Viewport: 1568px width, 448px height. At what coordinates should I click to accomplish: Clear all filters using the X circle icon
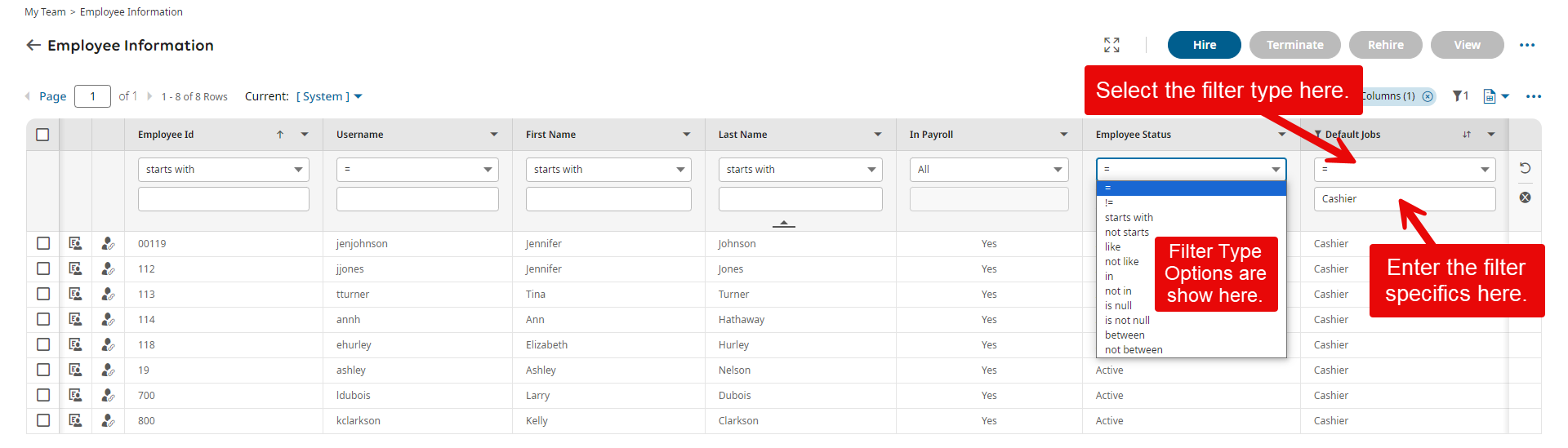click(x=1525, y=197)
